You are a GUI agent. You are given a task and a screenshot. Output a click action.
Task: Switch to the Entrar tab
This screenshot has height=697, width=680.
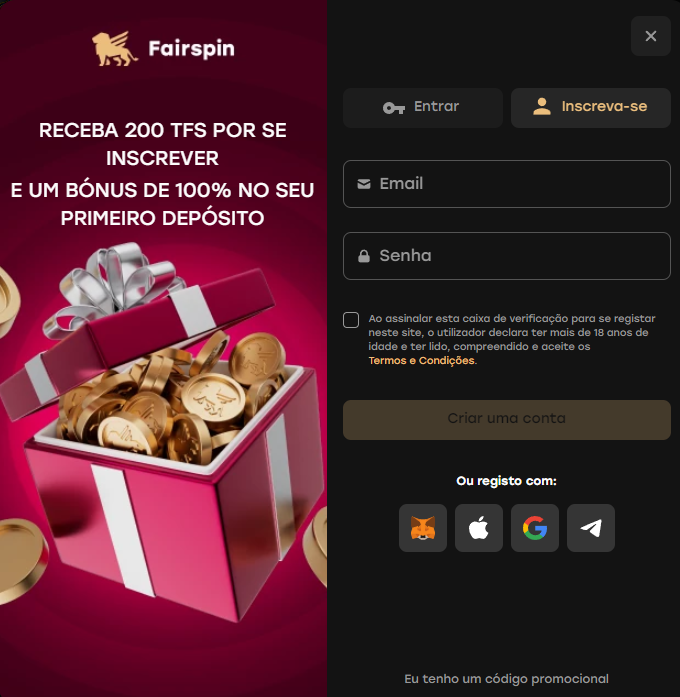click(x=423, y=108)
